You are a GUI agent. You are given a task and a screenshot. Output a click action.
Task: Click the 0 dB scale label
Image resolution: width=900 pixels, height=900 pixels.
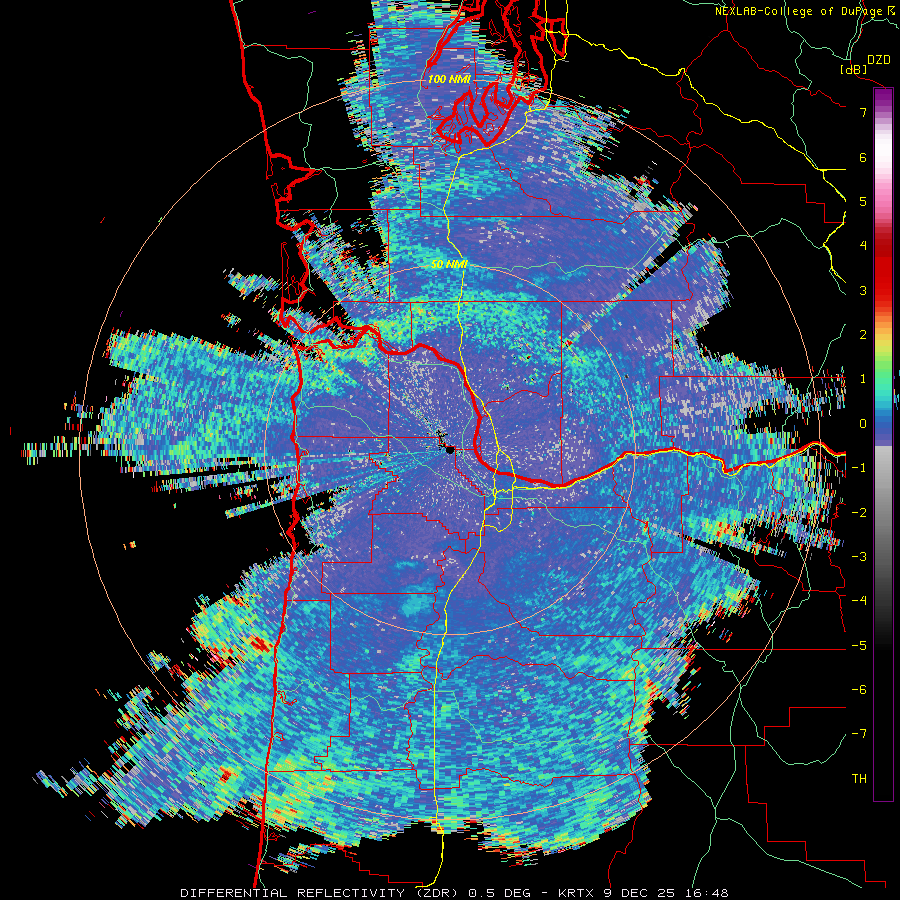pyautogui.click(x=863, y=424)
